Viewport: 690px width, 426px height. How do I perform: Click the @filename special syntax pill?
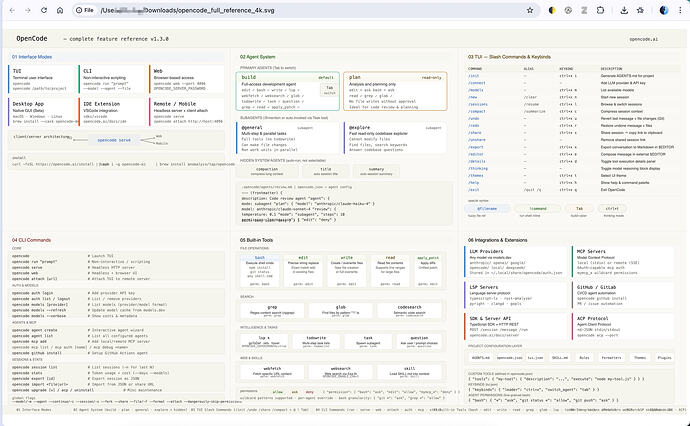pos(487,209)
